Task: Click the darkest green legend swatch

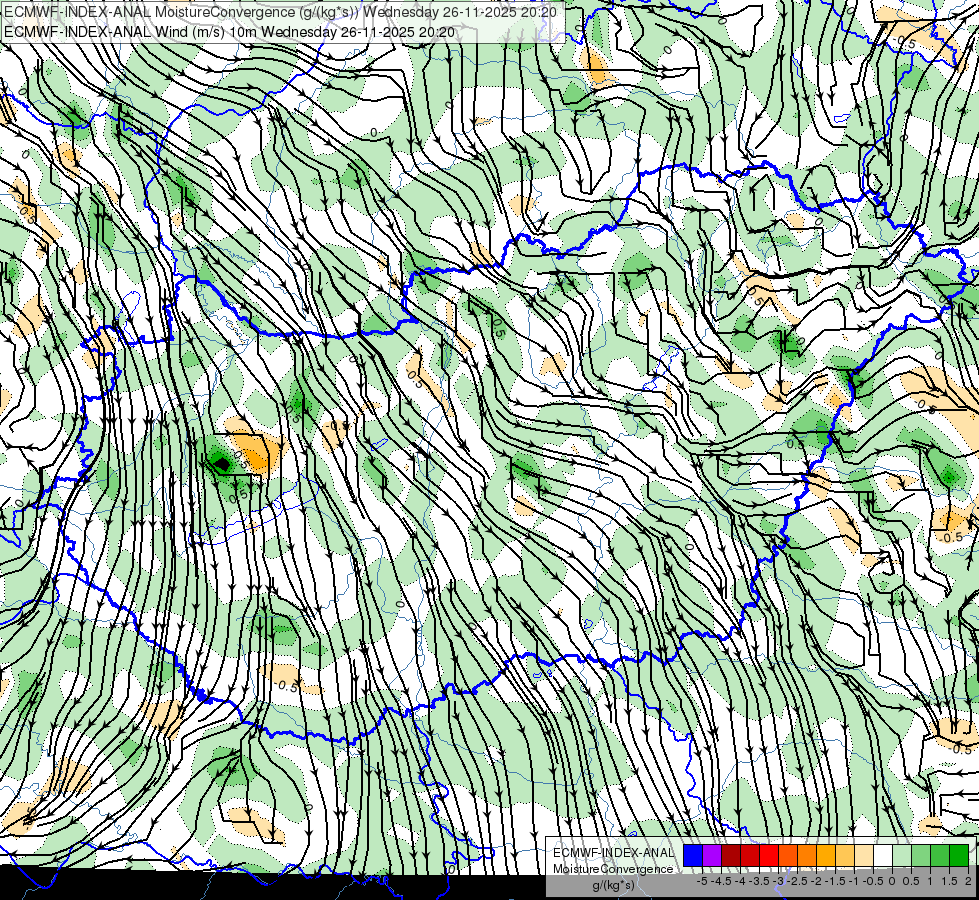Action: (x=959, y=856)
